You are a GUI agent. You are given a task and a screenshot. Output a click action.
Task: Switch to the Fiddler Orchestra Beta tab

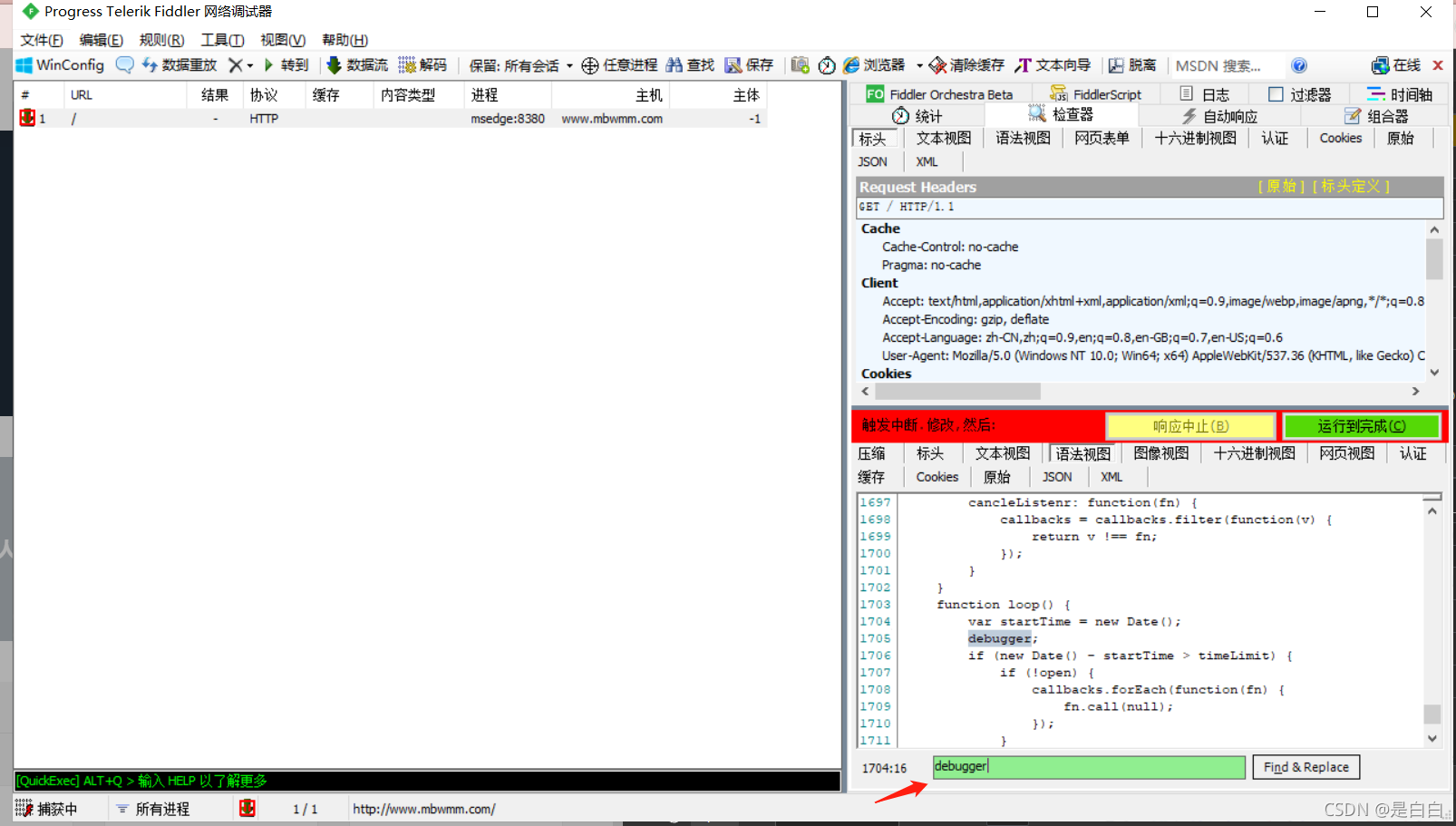(x=939, y=94)
